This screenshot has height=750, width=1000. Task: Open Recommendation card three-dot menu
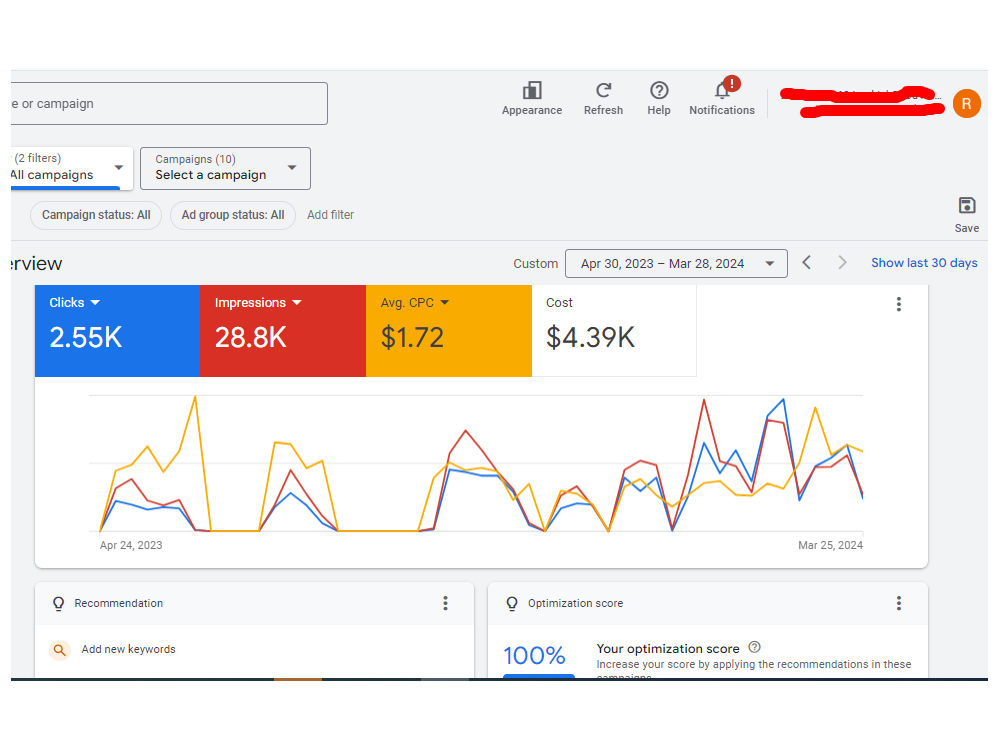tap(445, 603)
